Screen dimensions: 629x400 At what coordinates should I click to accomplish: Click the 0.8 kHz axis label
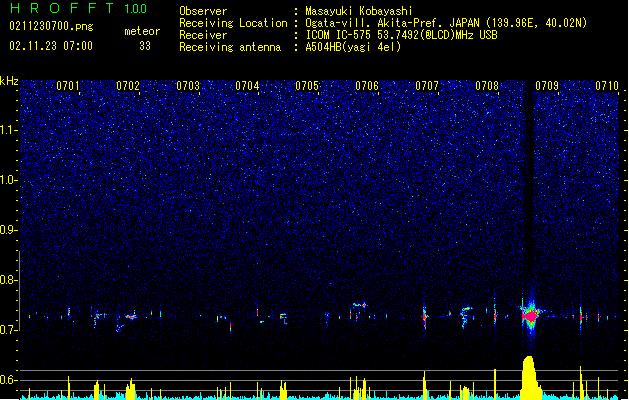(x=9, y=280)
